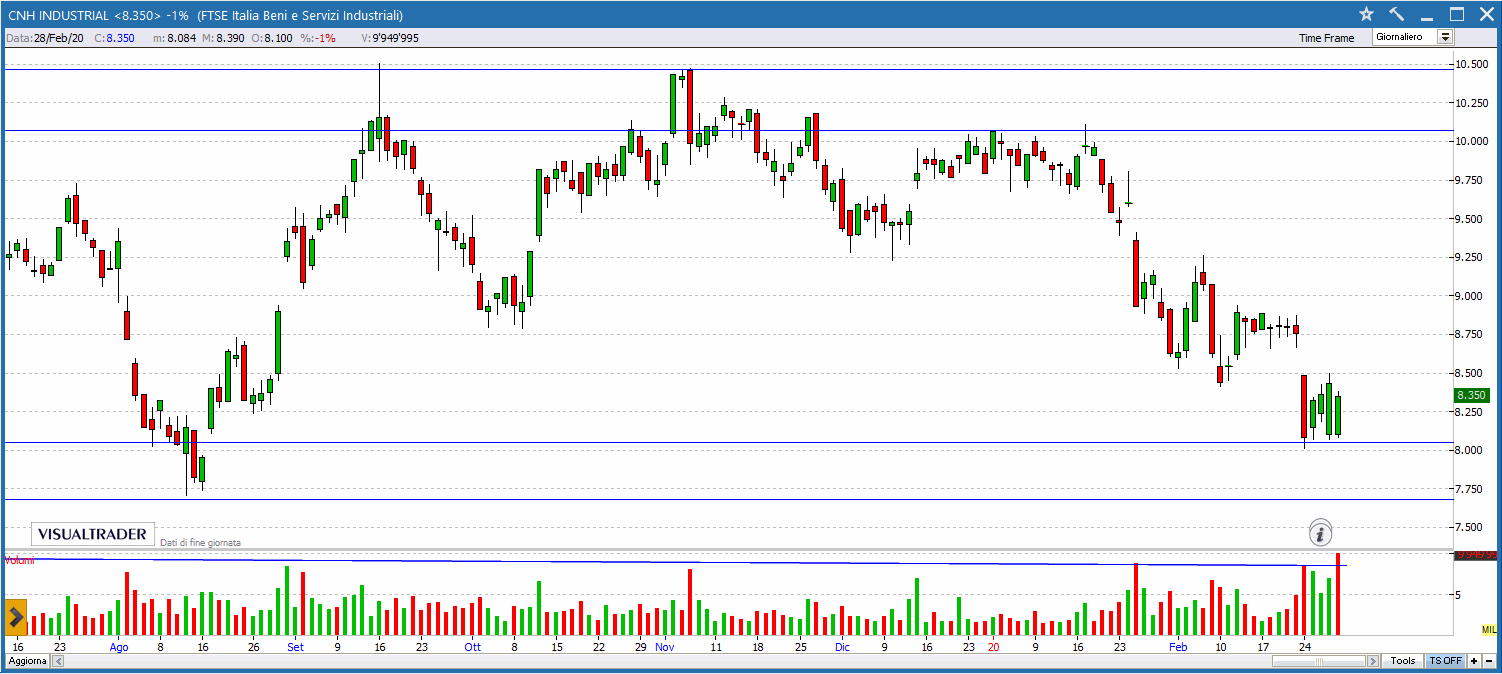This screenshot has height=674, width=1502.
Task: Click the m:8.084 low value
Action: click(174, 38)
